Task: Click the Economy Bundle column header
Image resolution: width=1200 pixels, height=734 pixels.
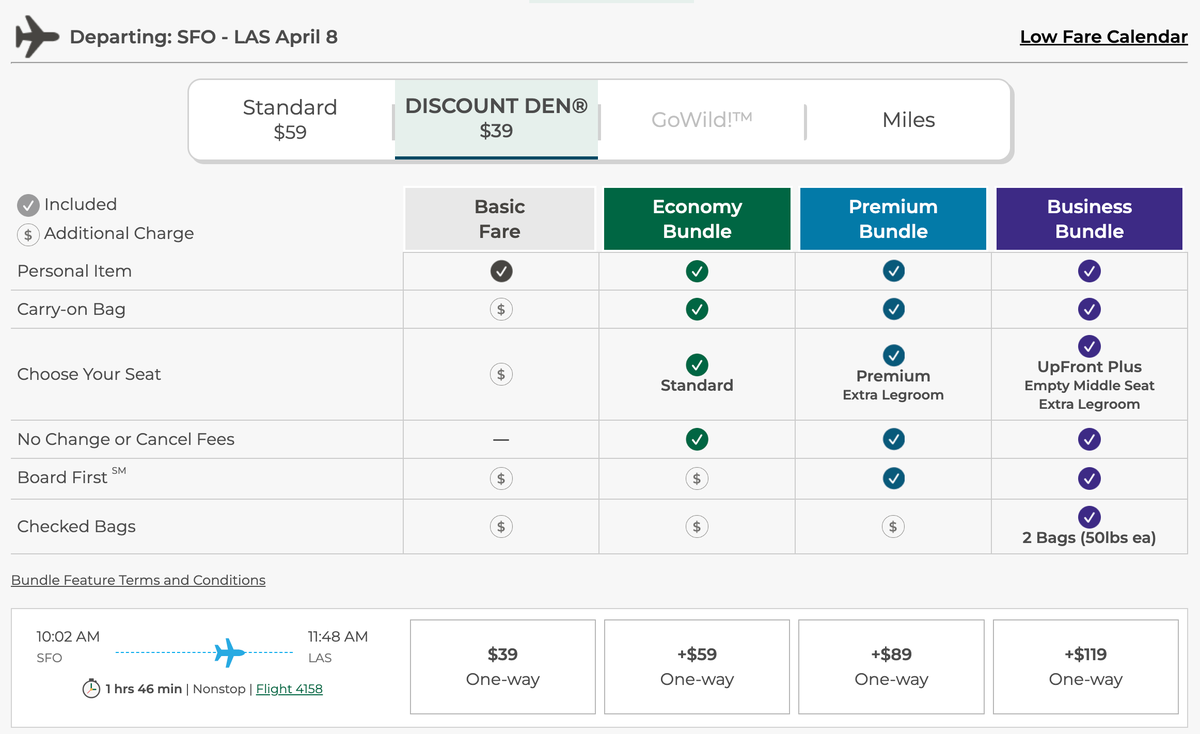Action: click(696, 218)
